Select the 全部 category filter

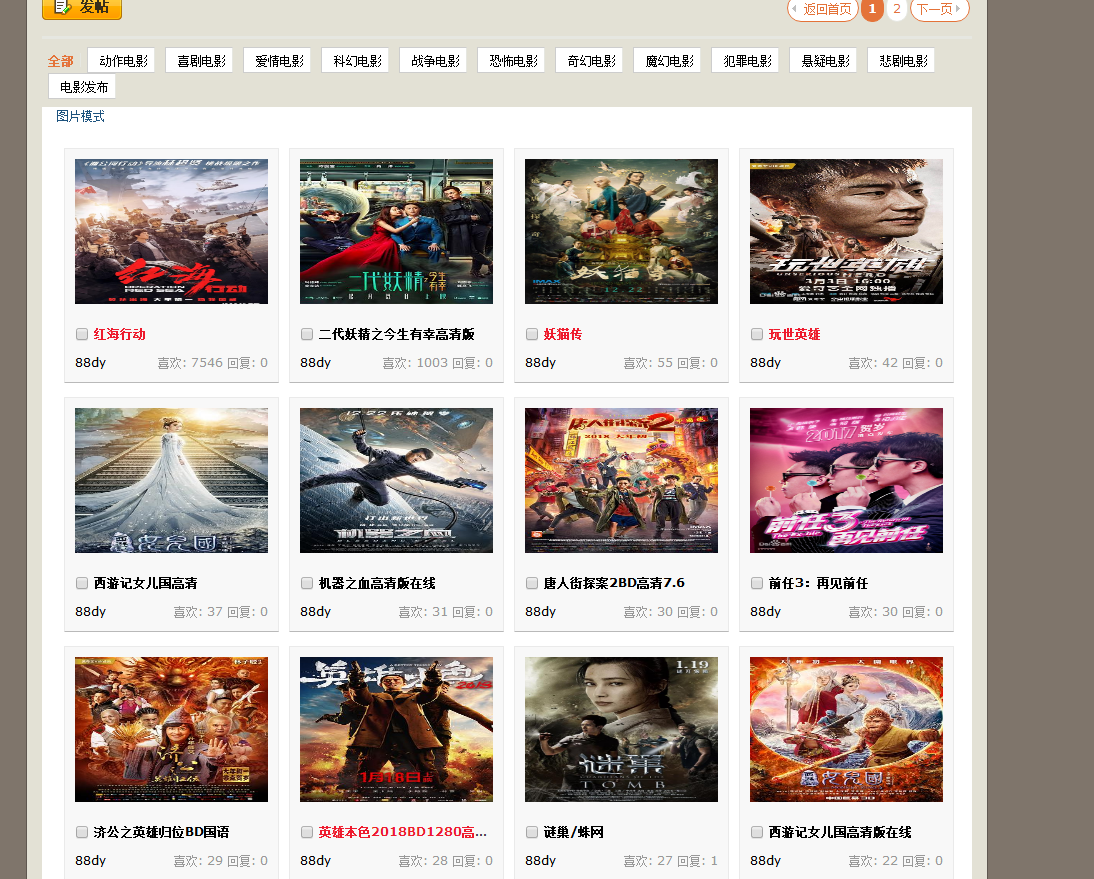(x=61, y=61)
